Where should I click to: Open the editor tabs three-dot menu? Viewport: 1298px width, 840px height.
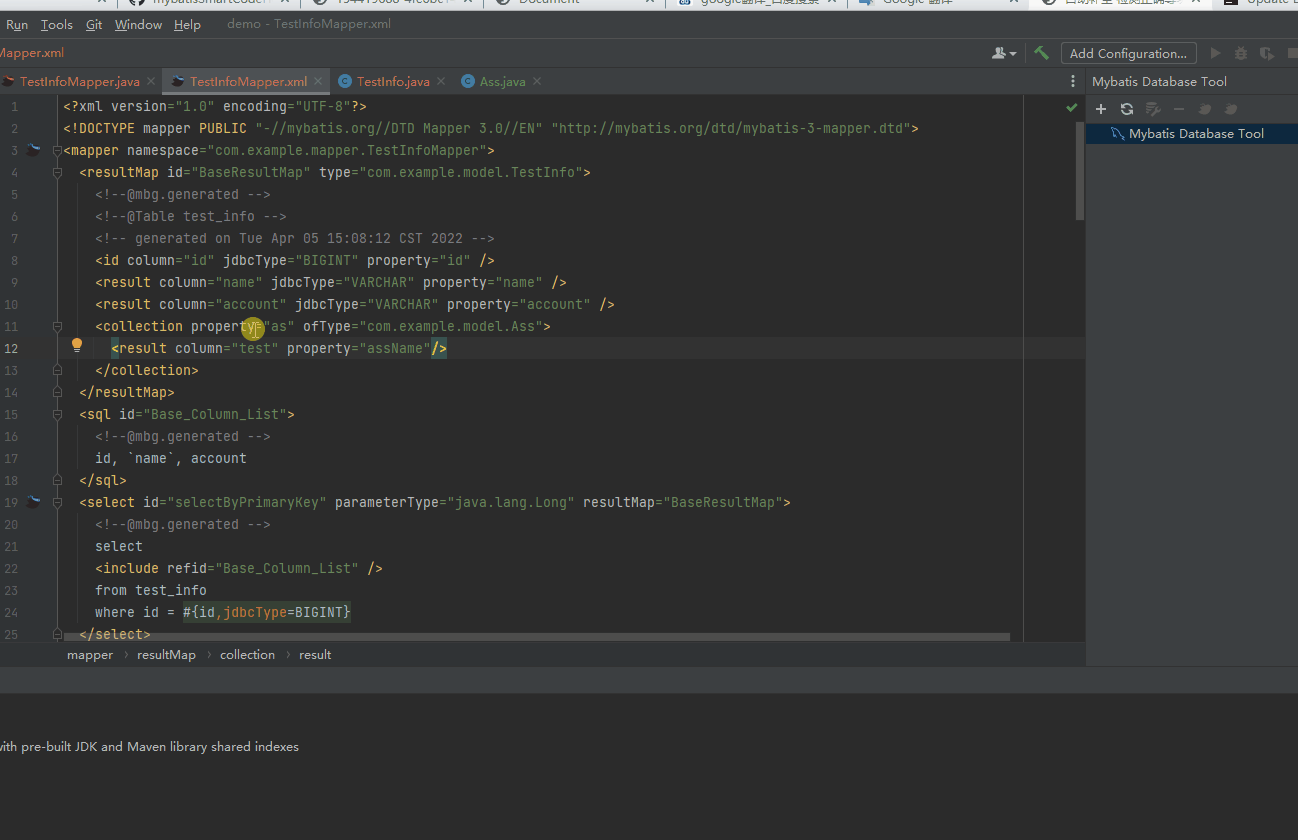[x=1073, y=81]
